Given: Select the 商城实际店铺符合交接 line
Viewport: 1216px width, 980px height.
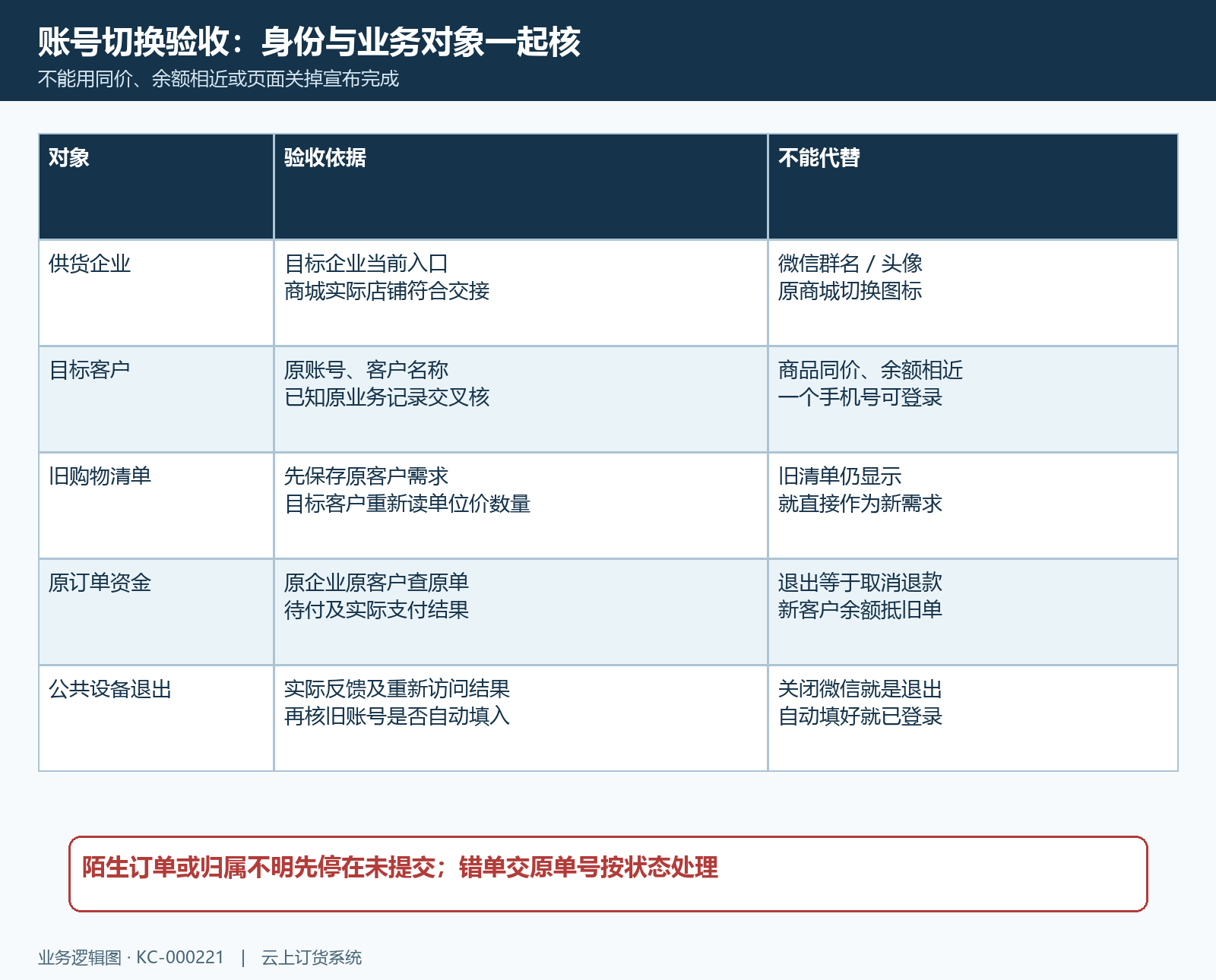Looking at the screenshot, I should coord(387,291).
